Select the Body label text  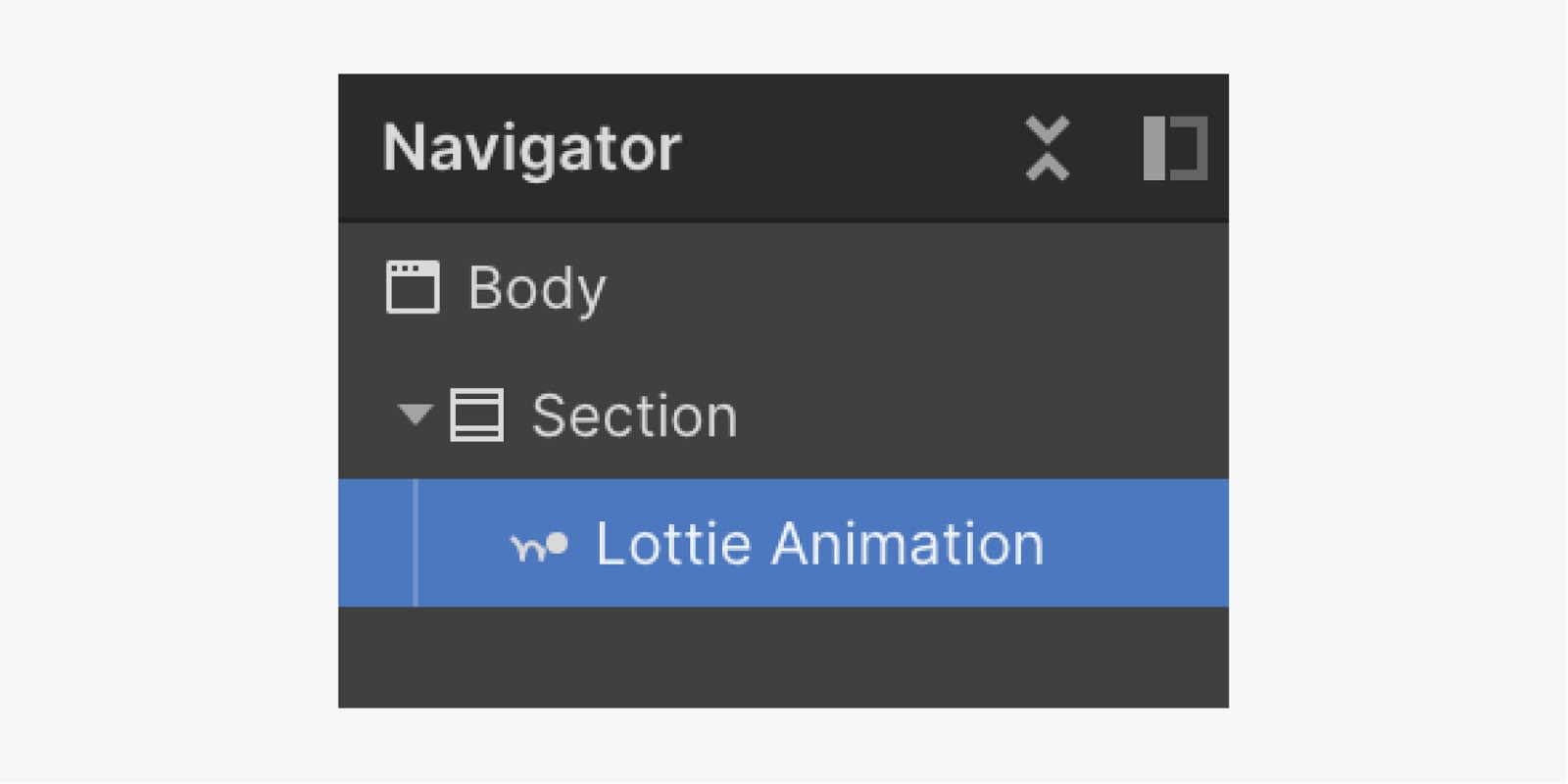[x=537, y=289]
